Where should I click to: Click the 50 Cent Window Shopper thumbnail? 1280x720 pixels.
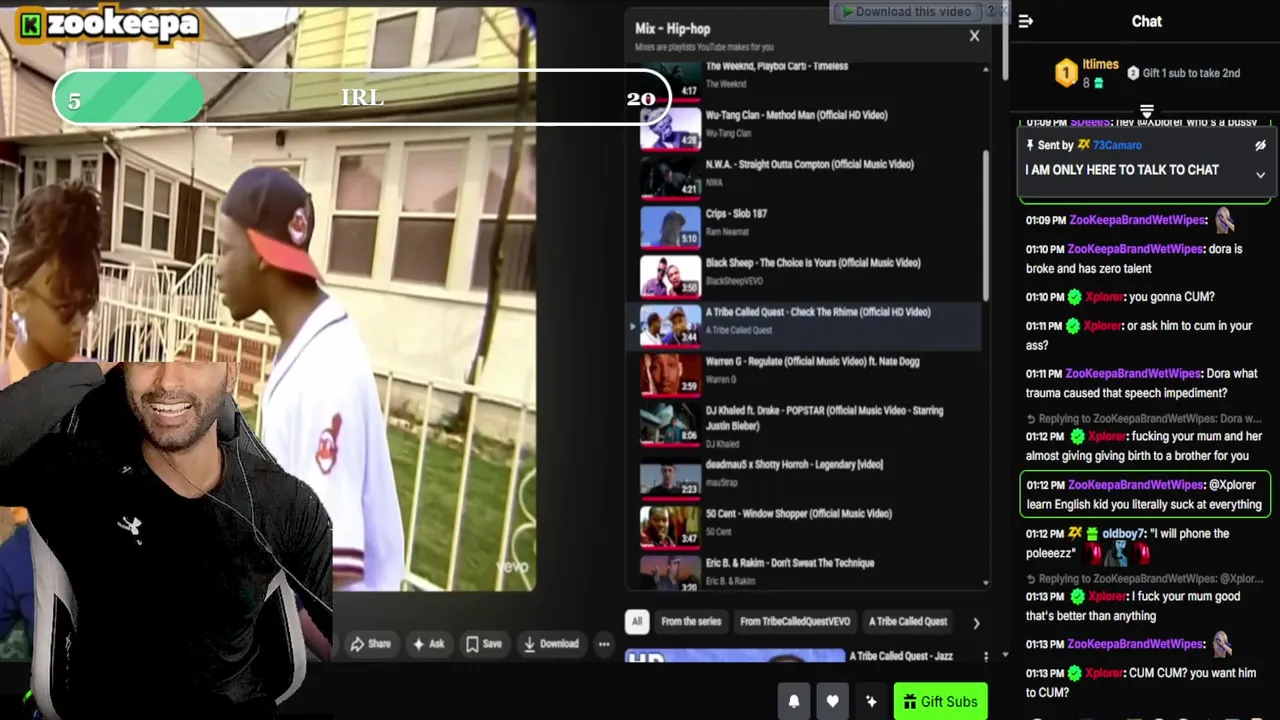pos(670,527)
